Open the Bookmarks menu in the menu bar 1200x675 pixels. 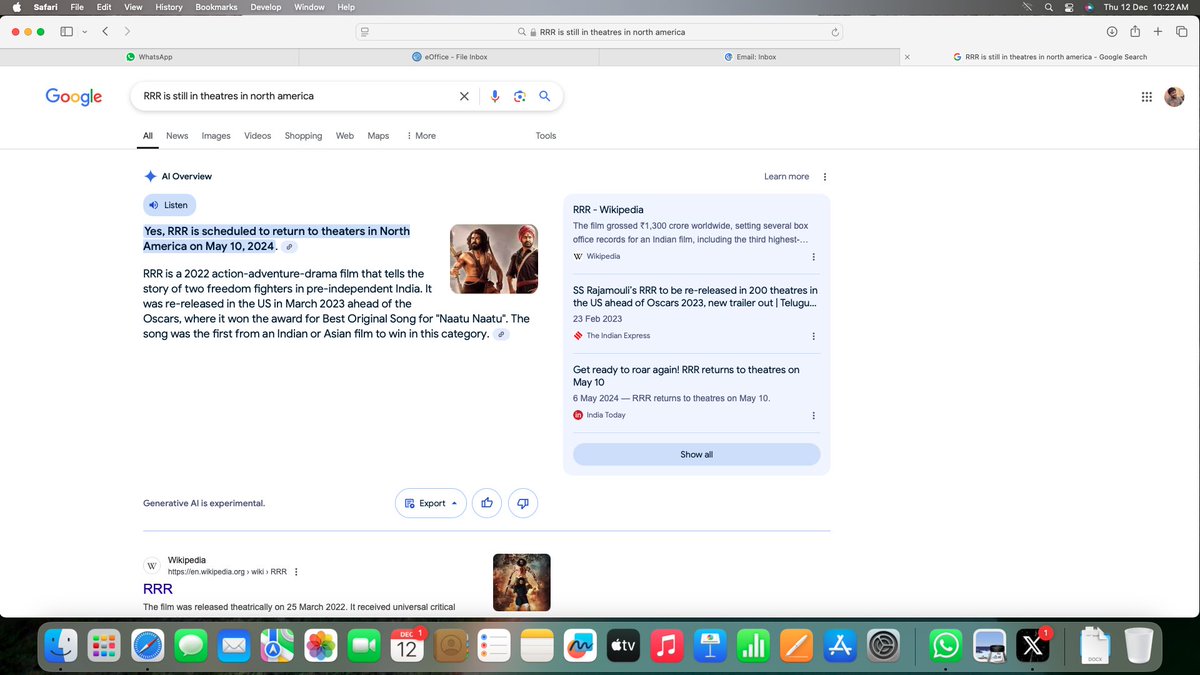(216, 7)
